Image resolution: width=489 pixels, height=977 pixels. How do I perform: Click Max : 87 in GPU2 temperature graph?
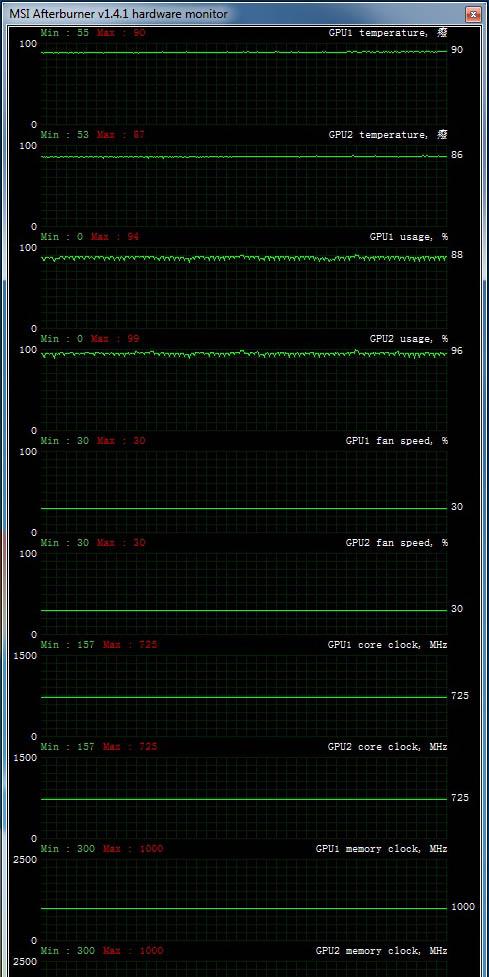[x=121, y=135]
